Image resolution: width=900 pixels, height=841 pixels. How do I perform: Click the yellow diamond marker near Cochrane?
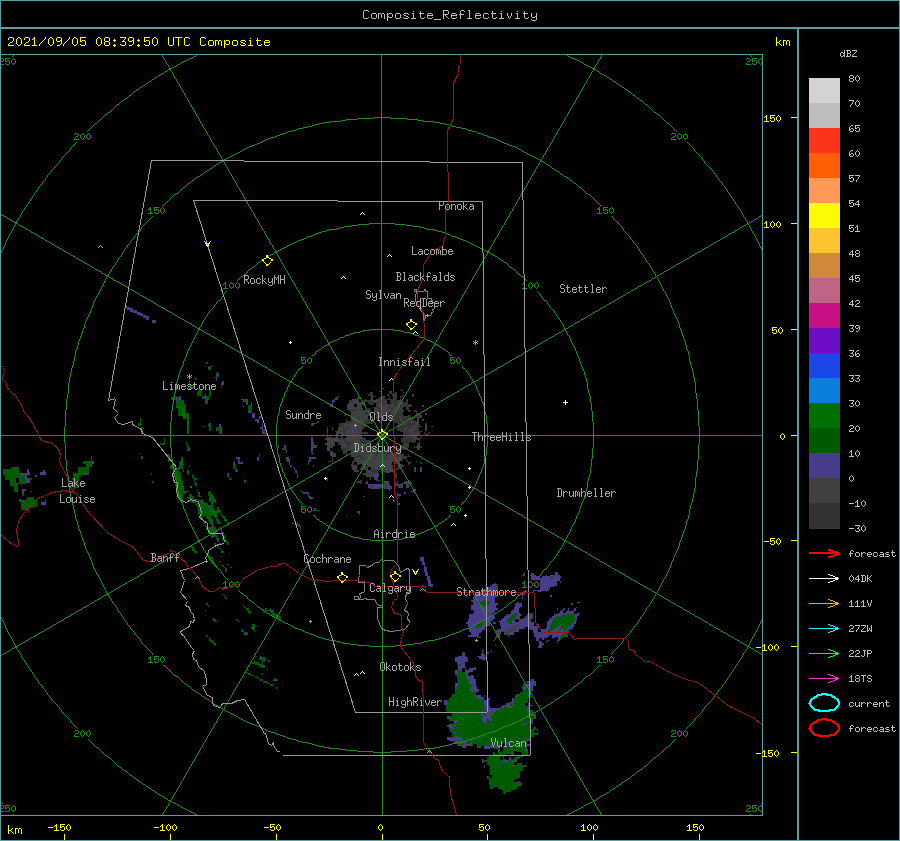(x=342, y=577)
